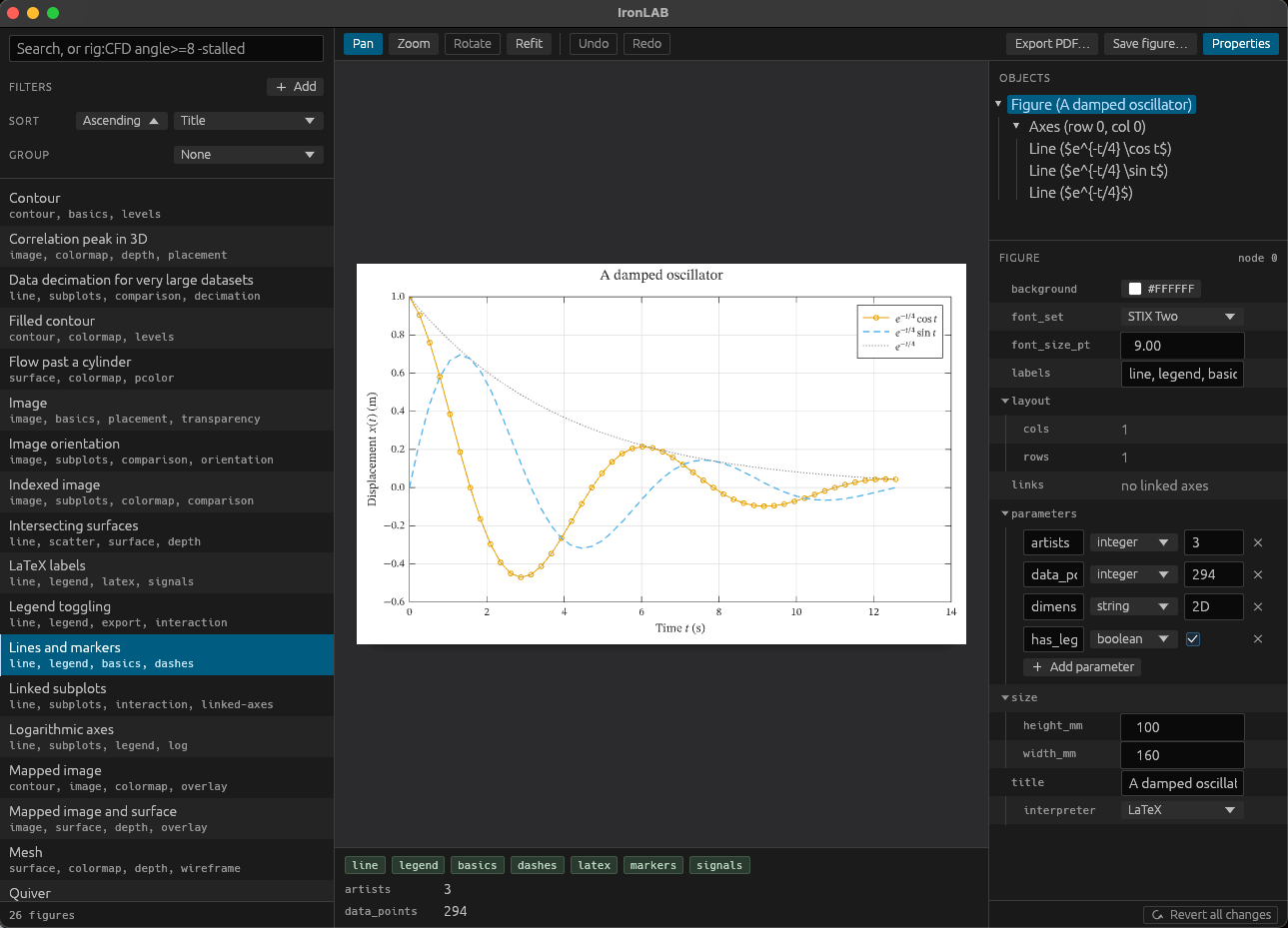Select the Rotate tool

(473, 44)
